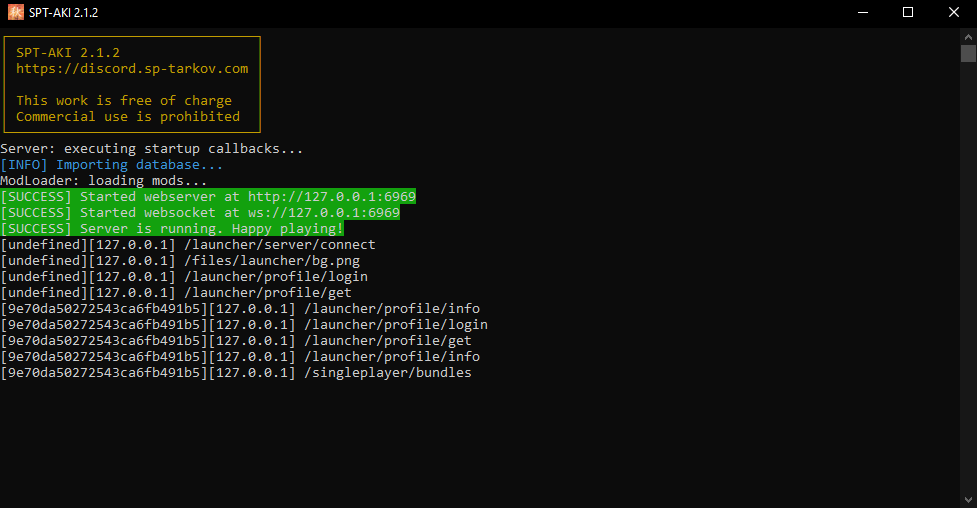Viewport: 977px width, 508px height.
Task: Click the executing startup callbacks line
Action: click(151, 148)
